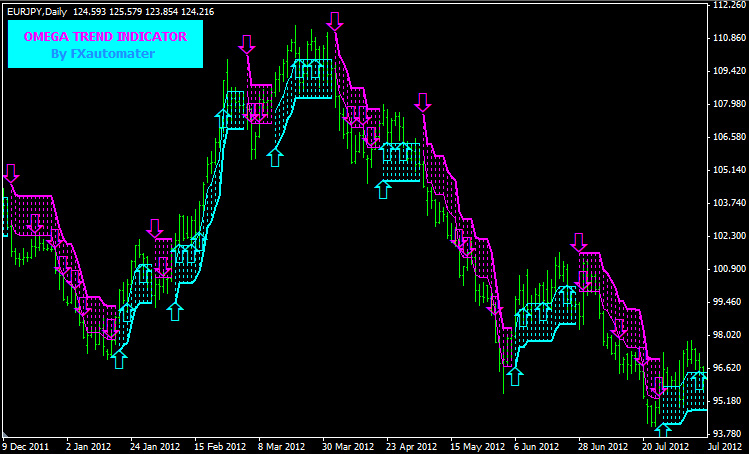This screenshot has height=454, width=749.
Task: Click the large magenta sell arrow above 23 Apr 2012
Action: pos(422,103)
